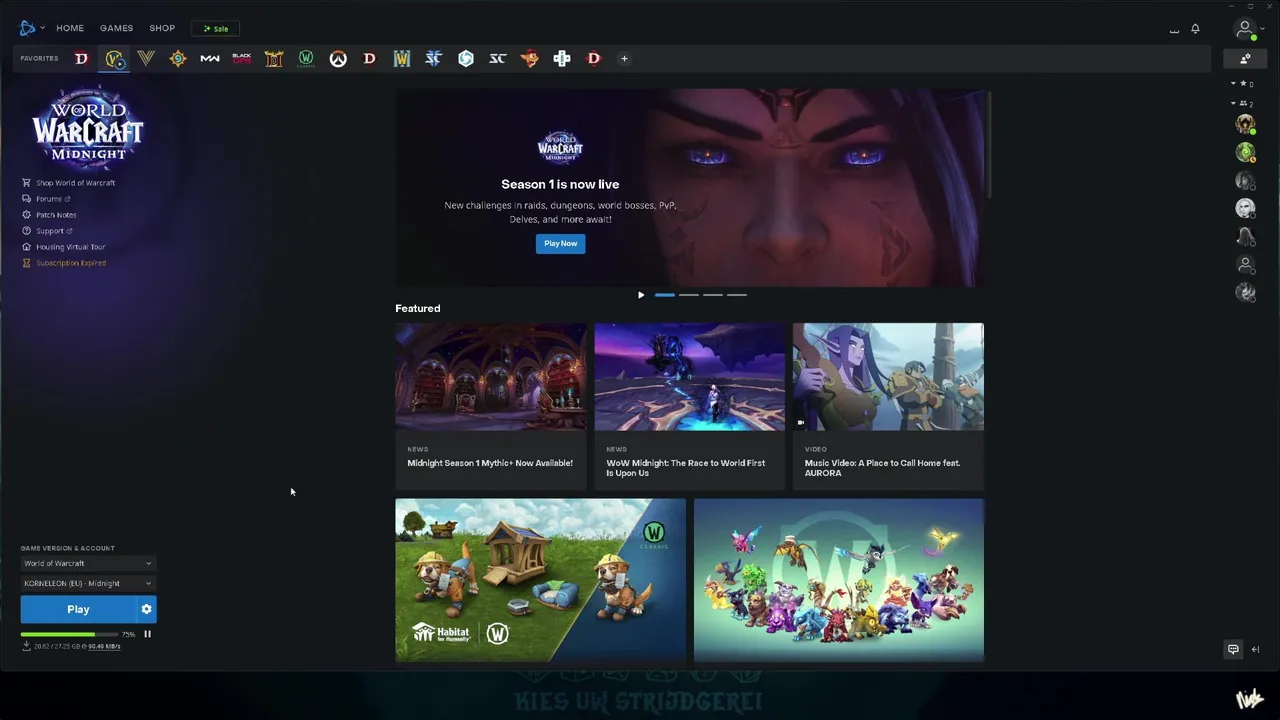Open the Battle.net logo menu

(x=31, y=28)
